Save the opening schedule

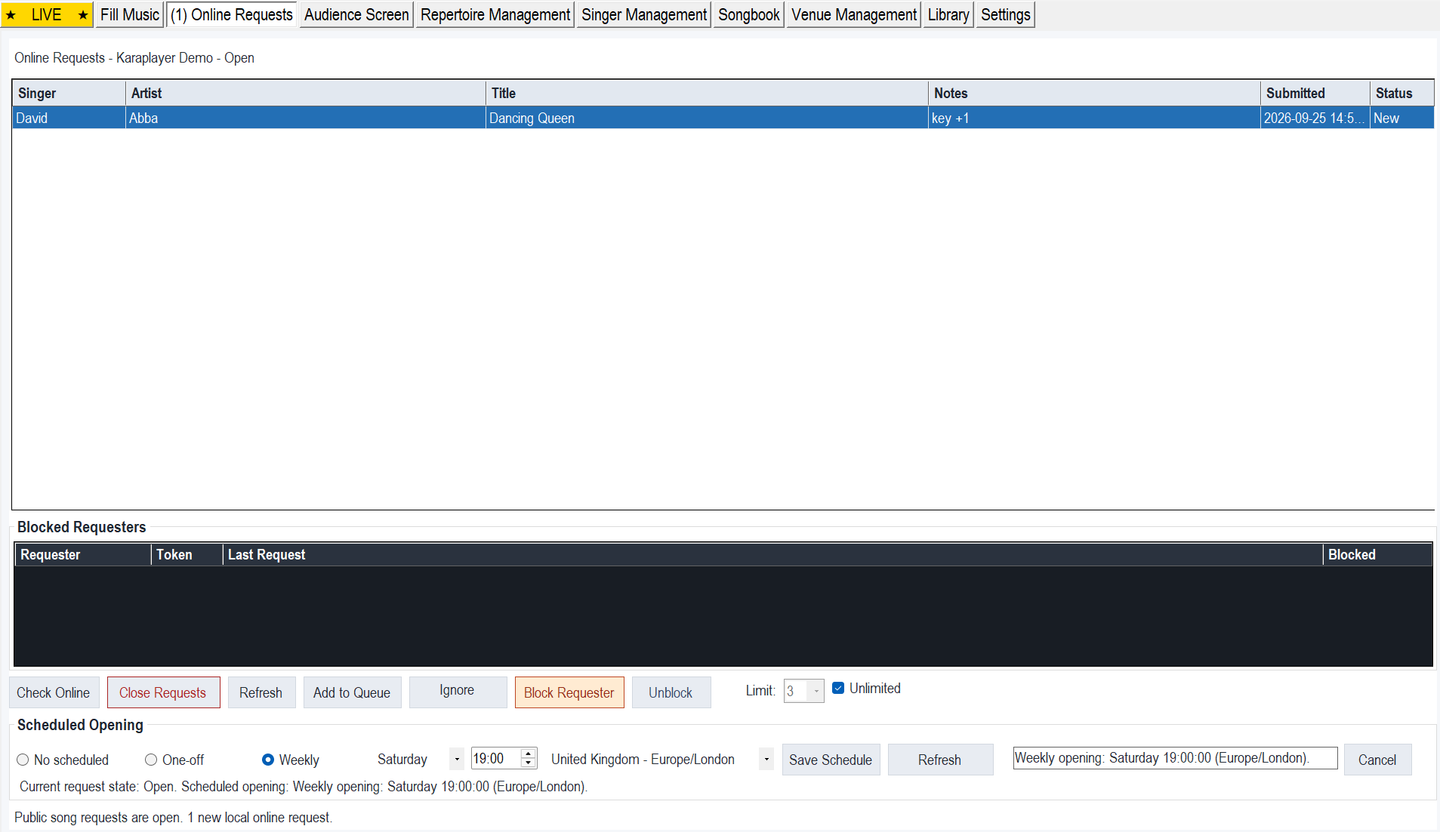[831, 760]
